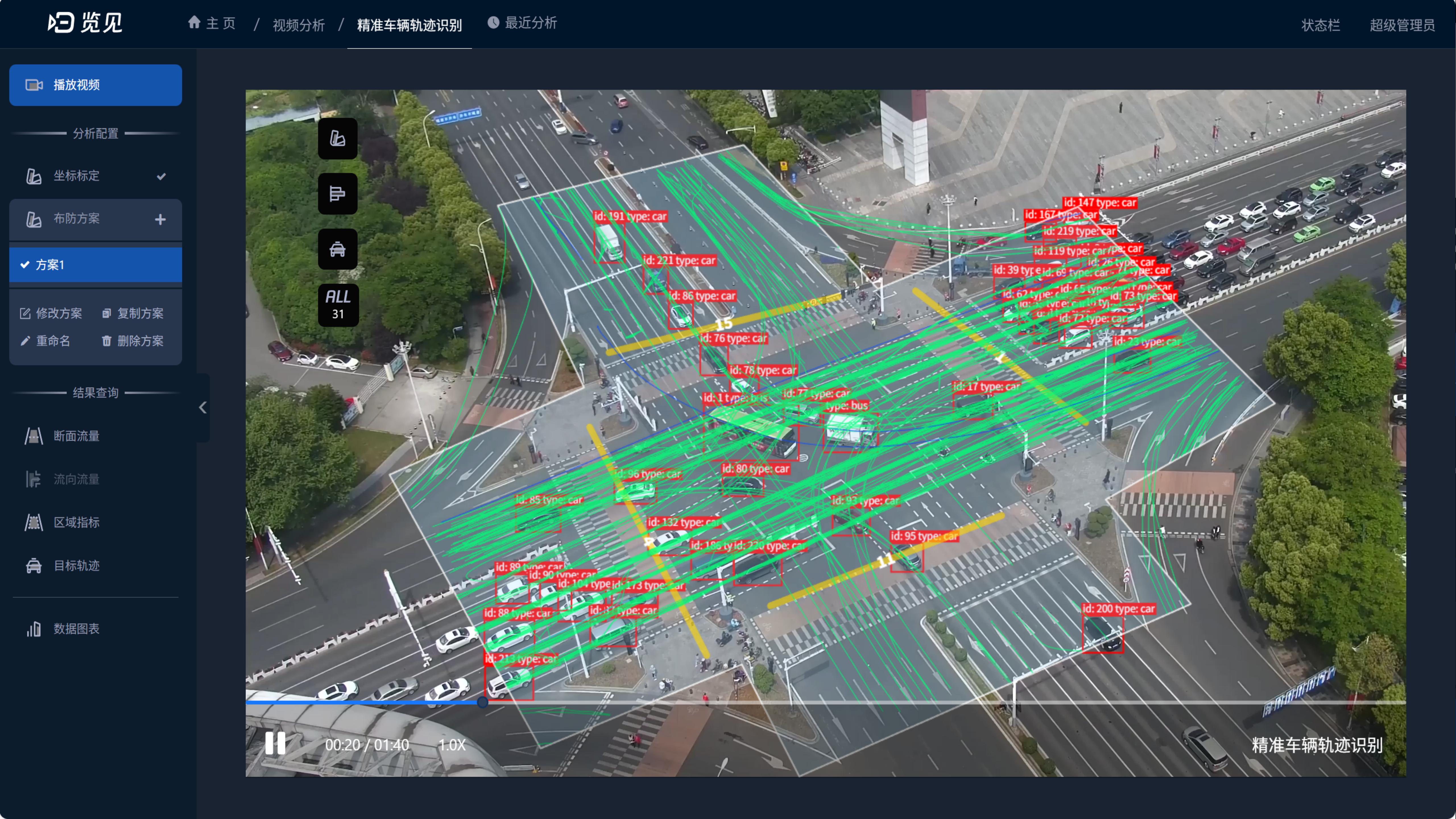Open 状态栏 in the top bar
This screenshot has width=1456, height=819.
1320,25
